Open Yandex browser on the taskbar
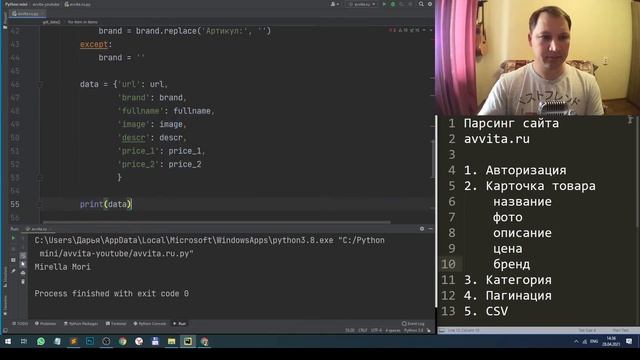640x360 pixels. 139,341
